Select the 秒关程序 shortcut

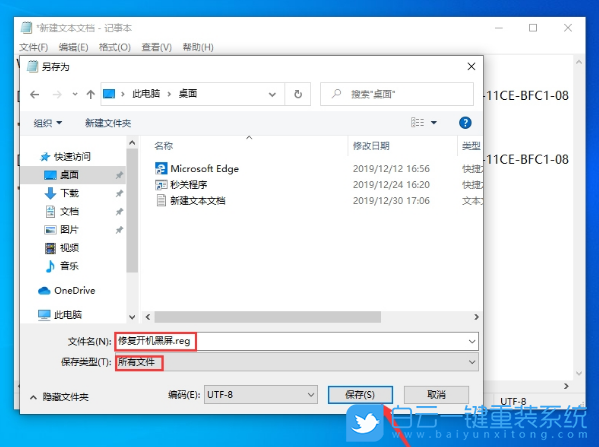tap(189, 185)
